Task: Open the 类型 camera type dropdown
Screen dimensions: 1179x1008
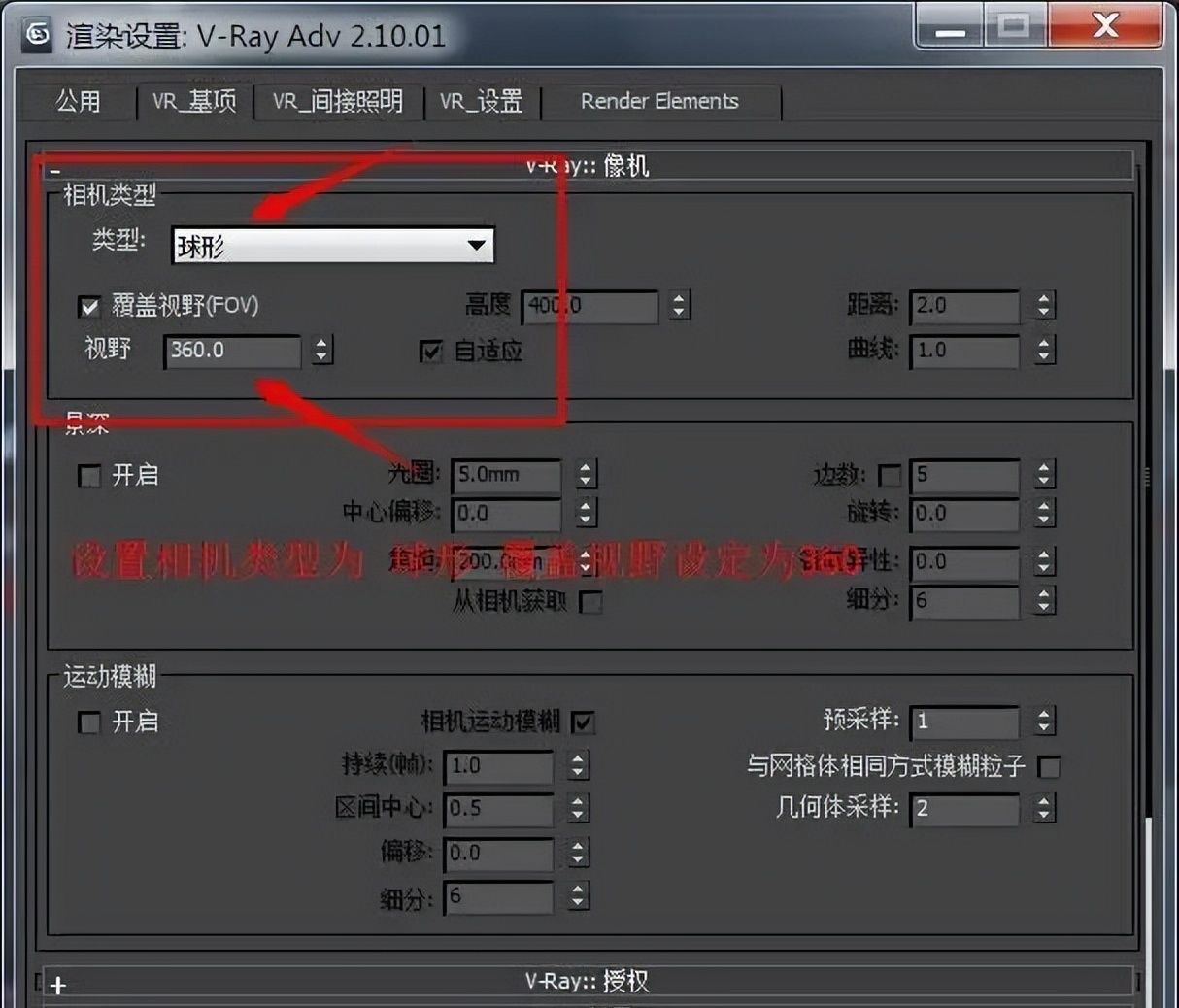Action: coord(477,245)
